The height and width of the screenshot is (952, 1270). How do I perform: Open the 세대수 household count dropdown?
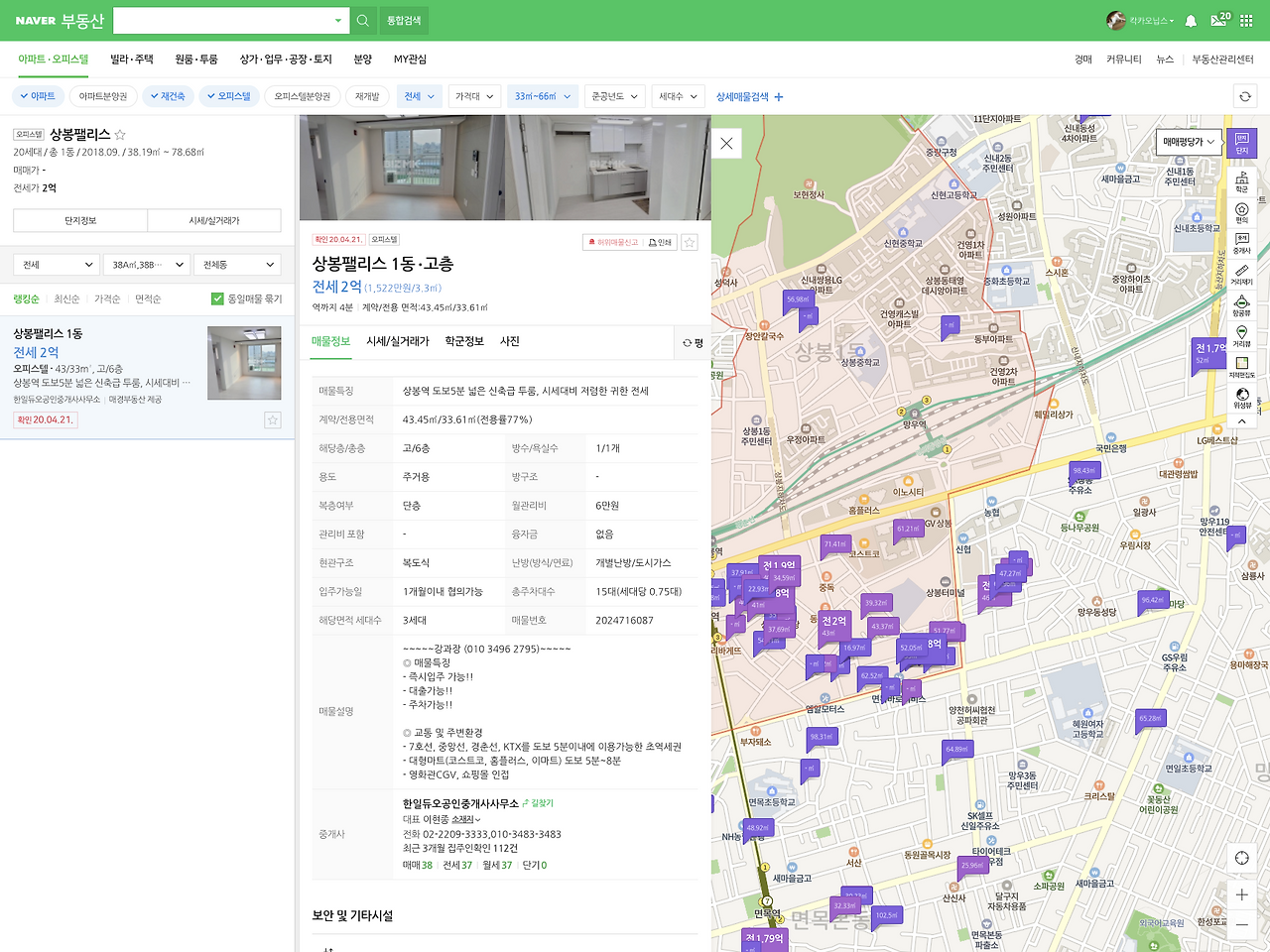679,96
